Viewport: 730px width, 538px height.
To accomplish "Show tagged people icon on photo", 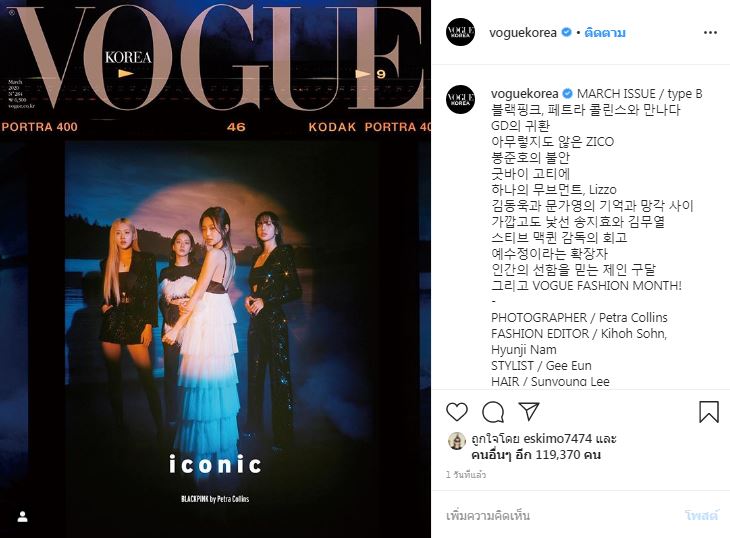I will tap(22, 517).
